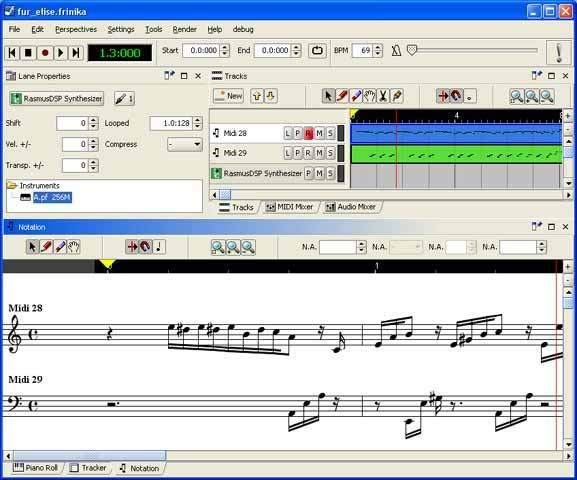
Task: Select the red pencil tool in Tracks toolbar
Action: (342, 96)
